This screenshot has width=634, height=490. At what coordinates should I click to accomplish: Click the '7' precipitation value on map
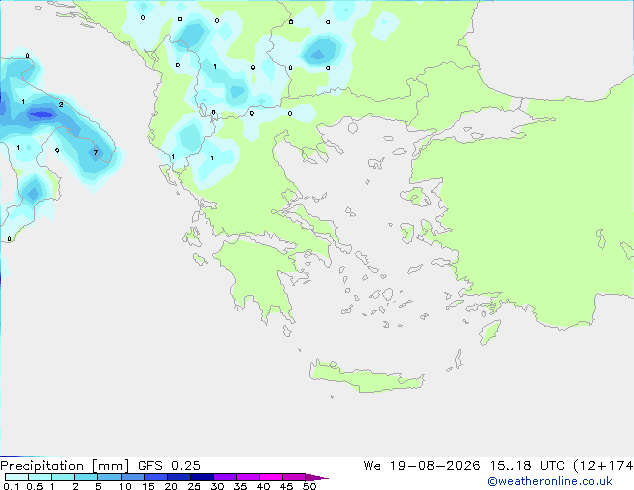click(x=96, y=152)
